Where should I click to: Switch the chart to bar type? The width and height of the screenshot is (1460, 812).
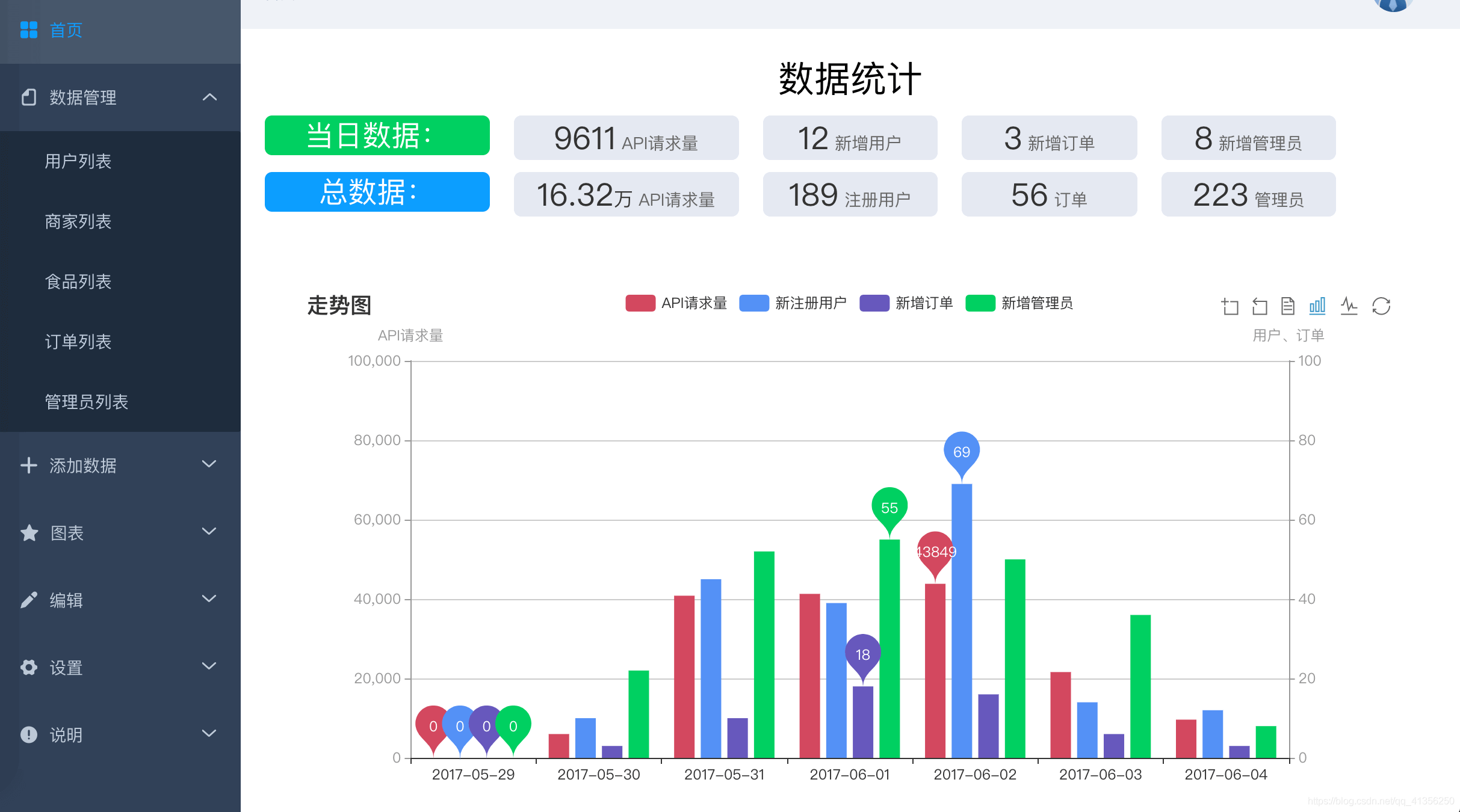(x=1317, y=306)
